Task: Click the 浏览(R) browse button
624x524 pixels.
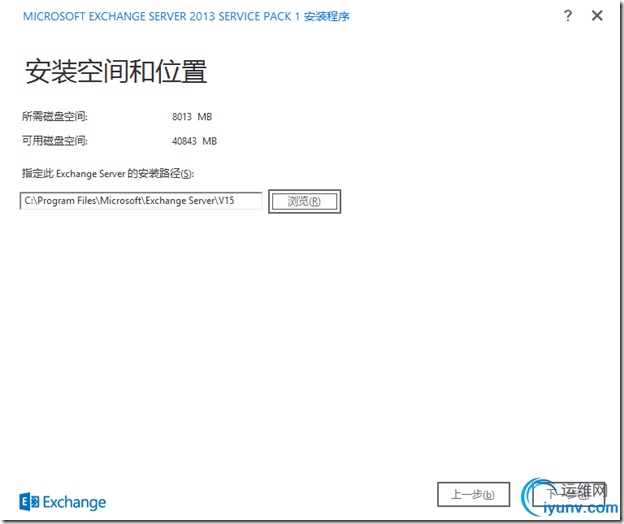Action: coord(304,201)
